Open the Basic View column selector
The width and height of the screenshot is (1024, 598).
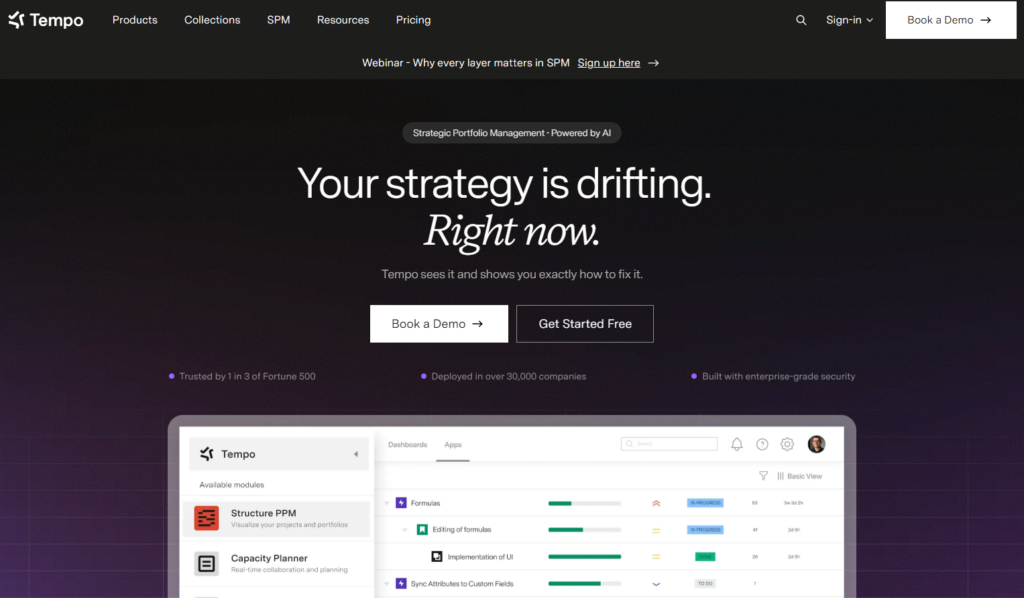pos(799,477)
